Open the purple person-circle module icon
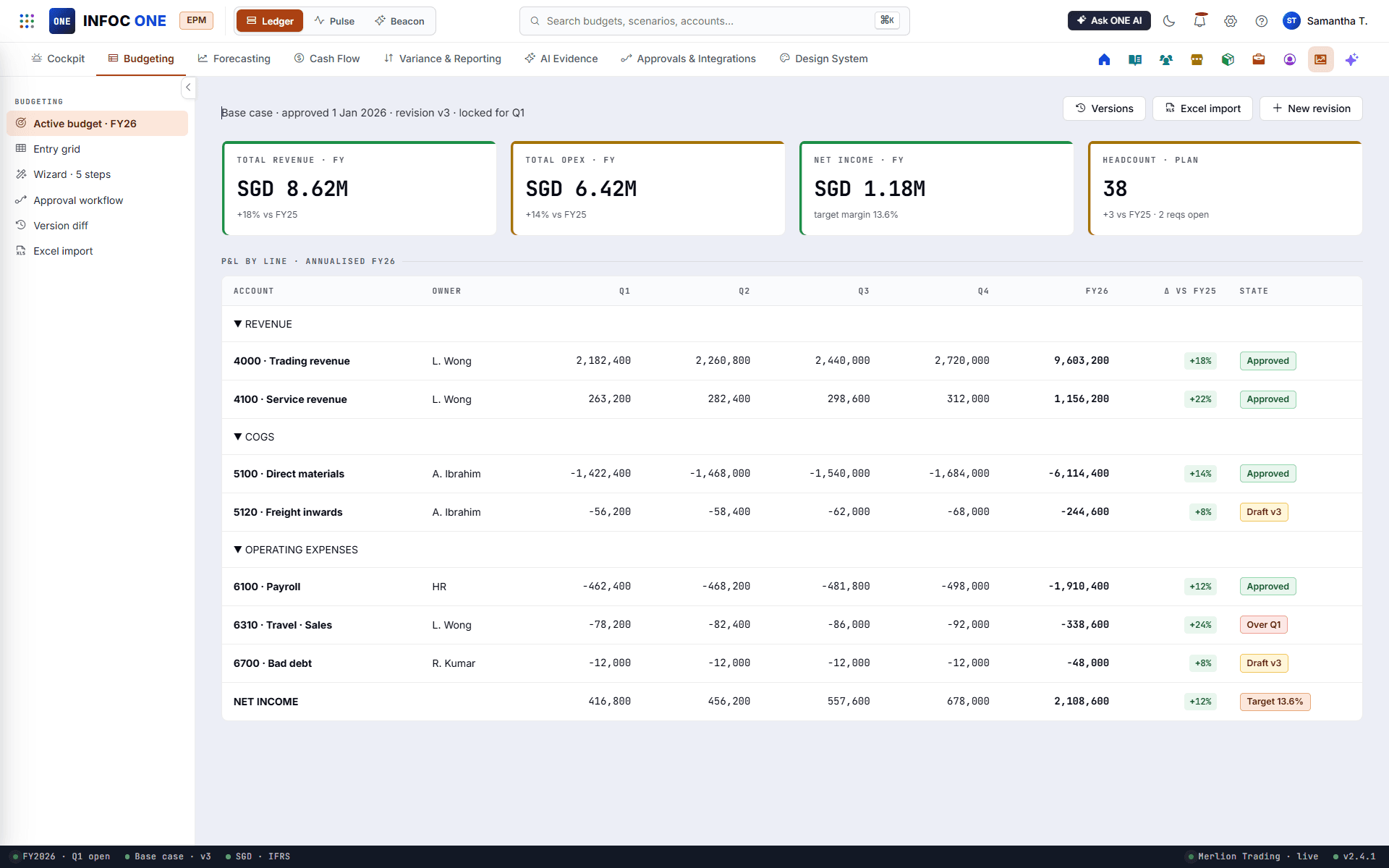The width and height of the screenshot is (1389, 868). coord(1290,59)
